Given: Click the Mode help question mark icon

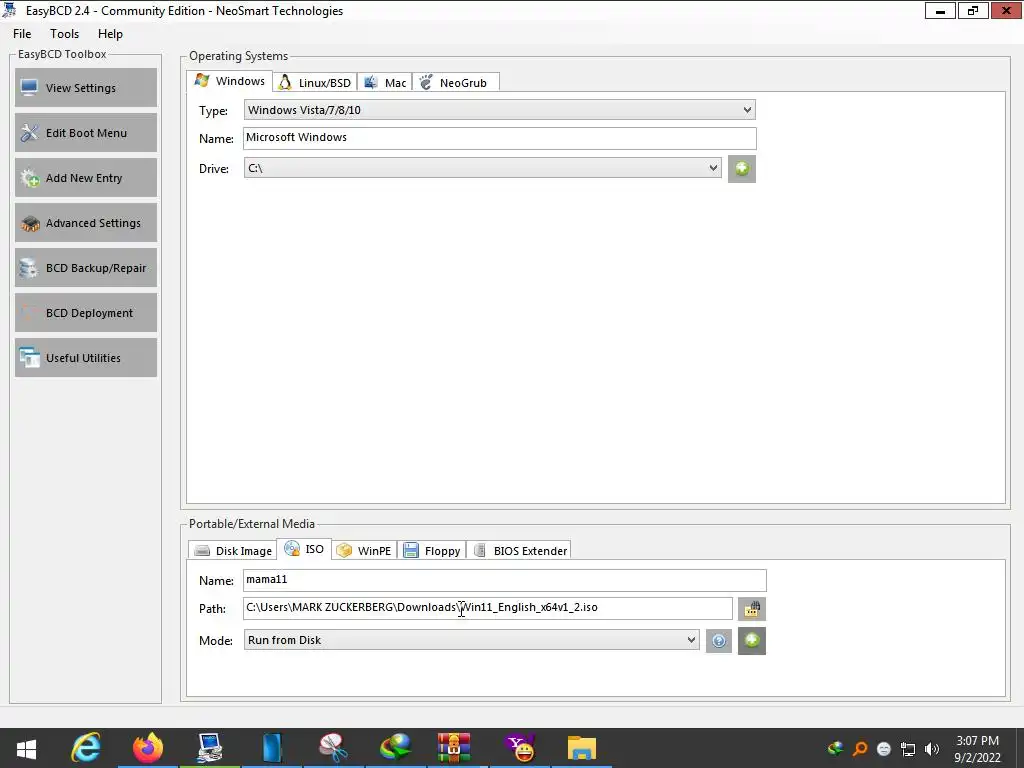Looking at the screenshot, I should pyautogui.click(x=718, y=641).
